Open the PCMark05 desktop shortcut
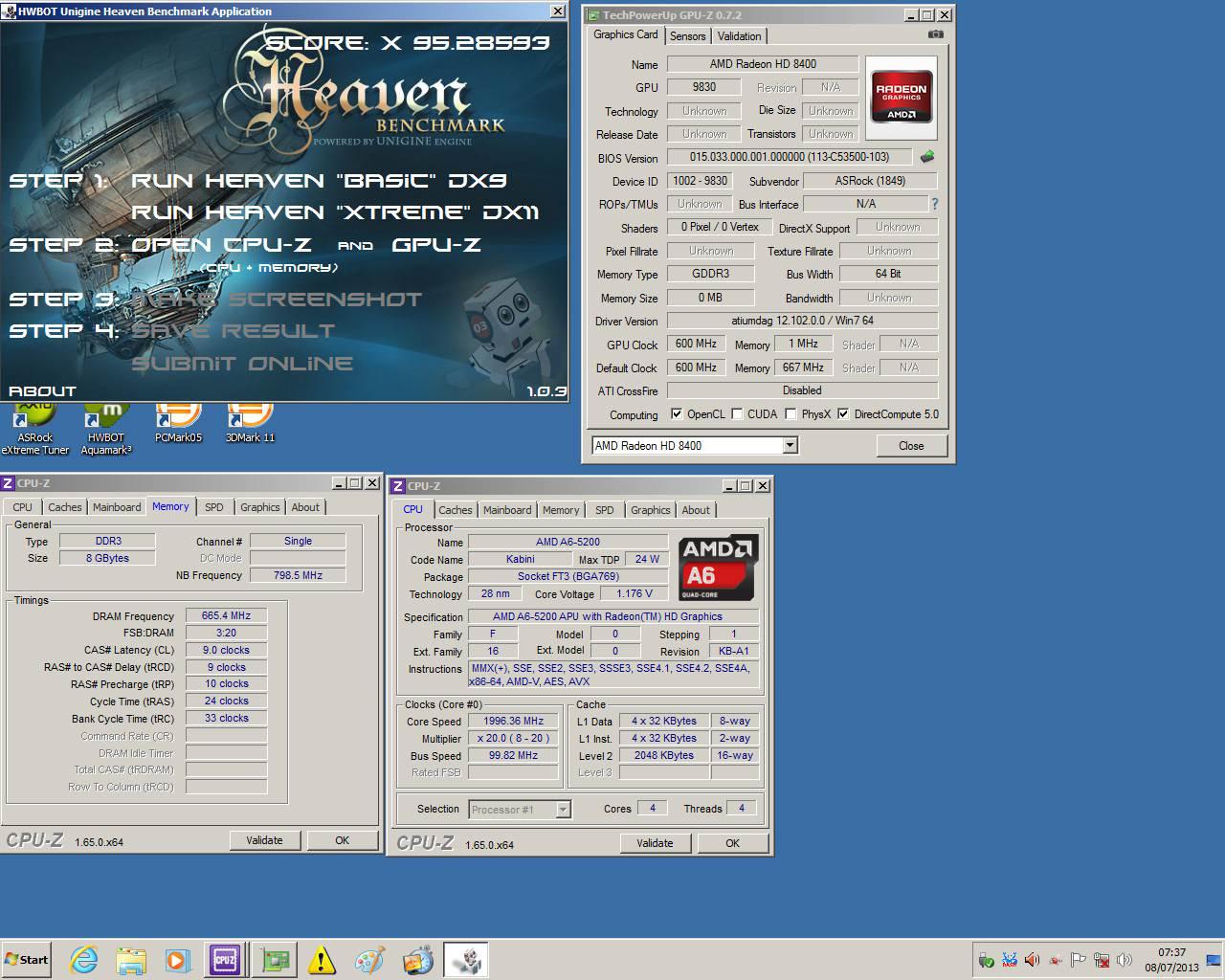 point(178,423)
